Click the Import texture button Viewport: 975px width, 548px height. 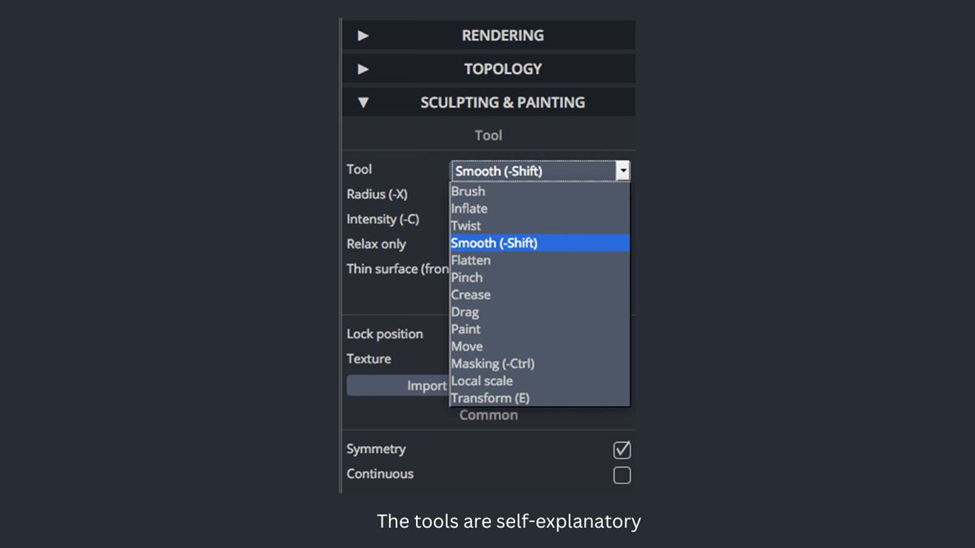pos(398,386)
